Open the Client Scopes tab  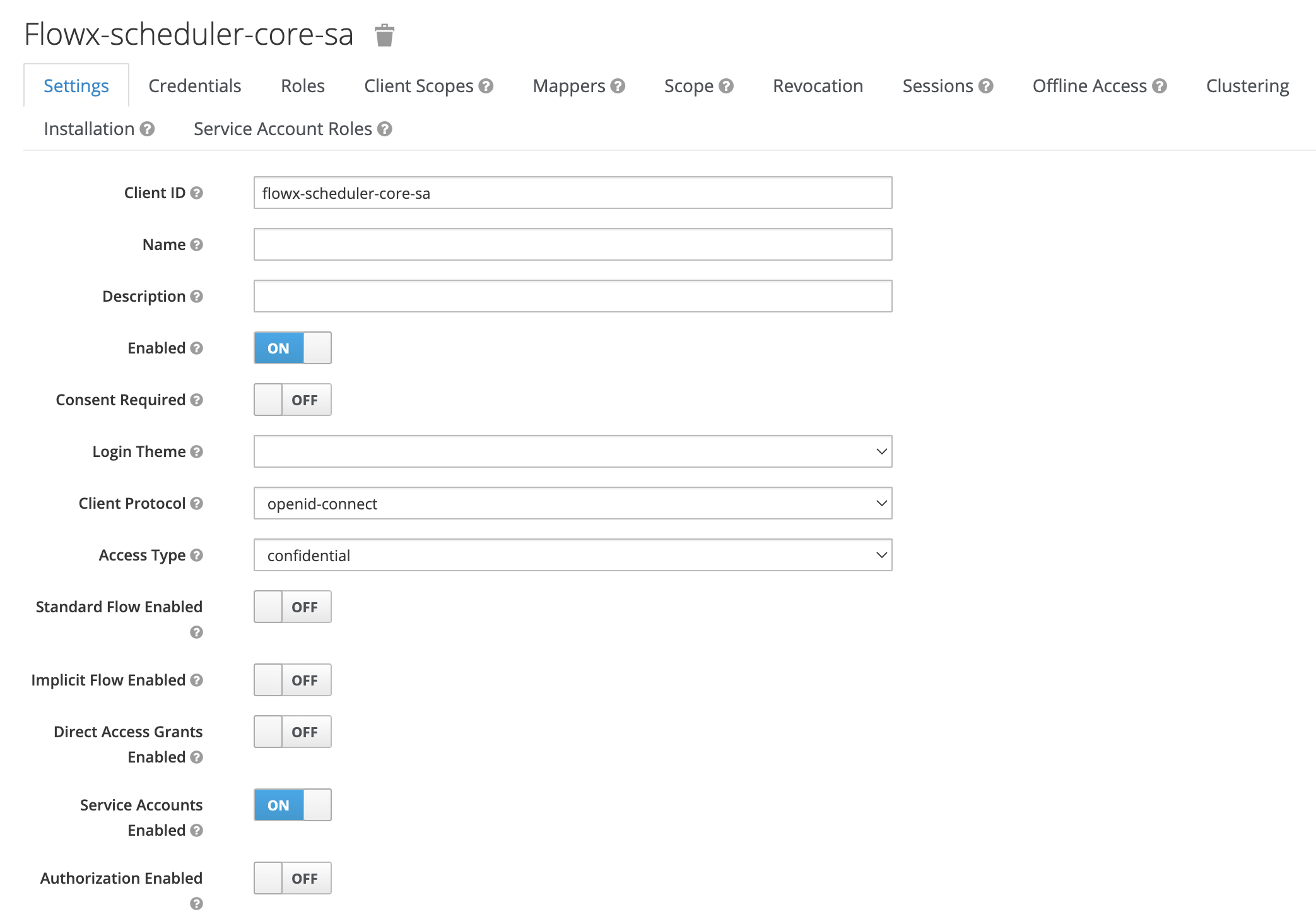tap(419, 86)
